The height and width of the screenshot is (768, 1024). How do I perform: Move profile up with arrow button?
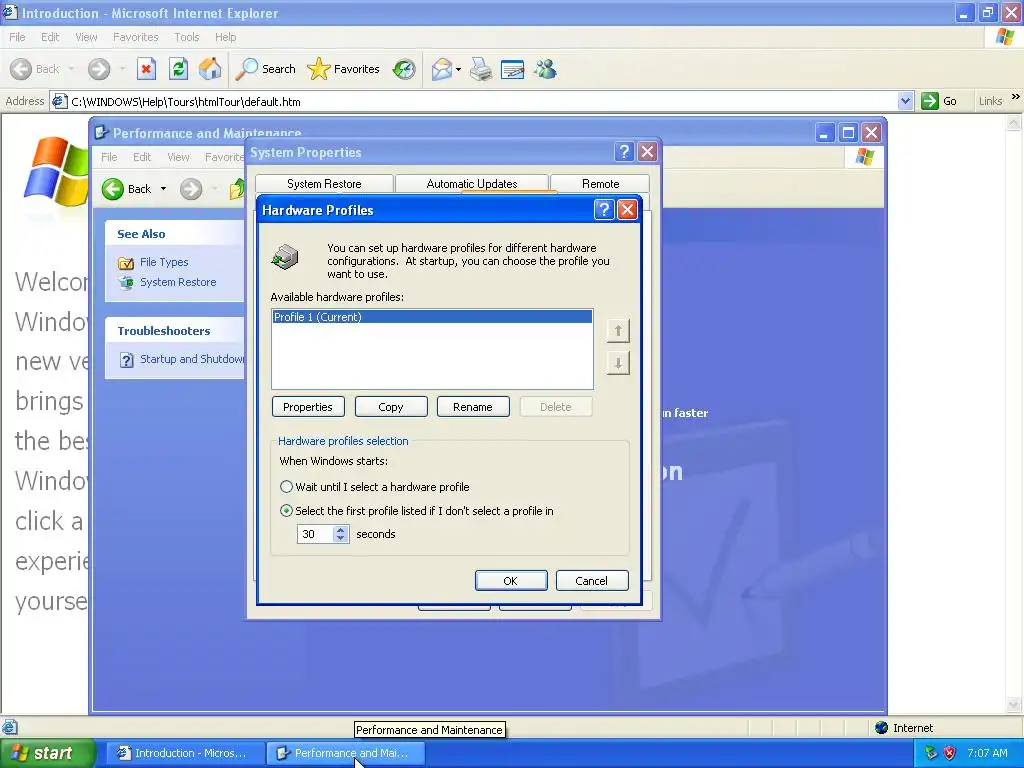coord(618,330)
